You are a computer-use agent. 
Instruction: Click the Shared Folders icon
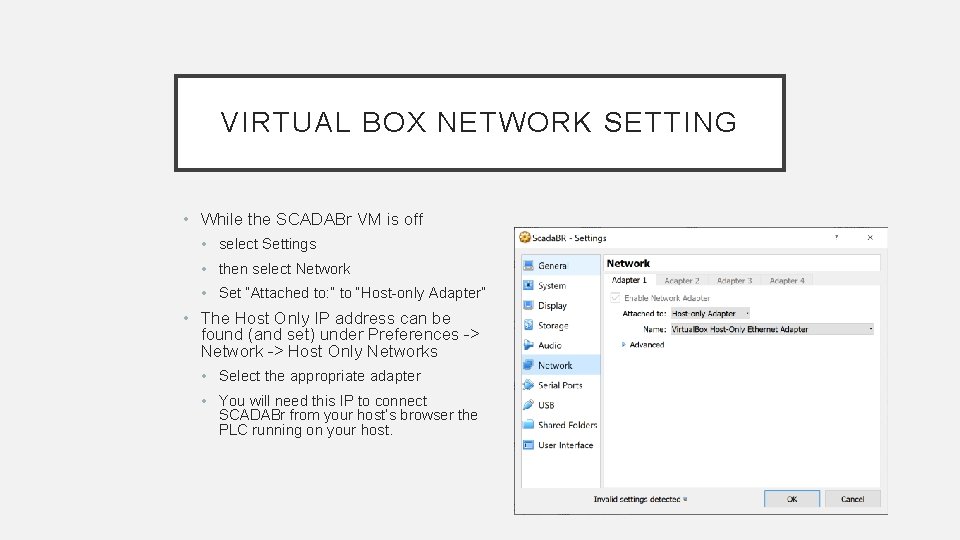coord(528,425)
